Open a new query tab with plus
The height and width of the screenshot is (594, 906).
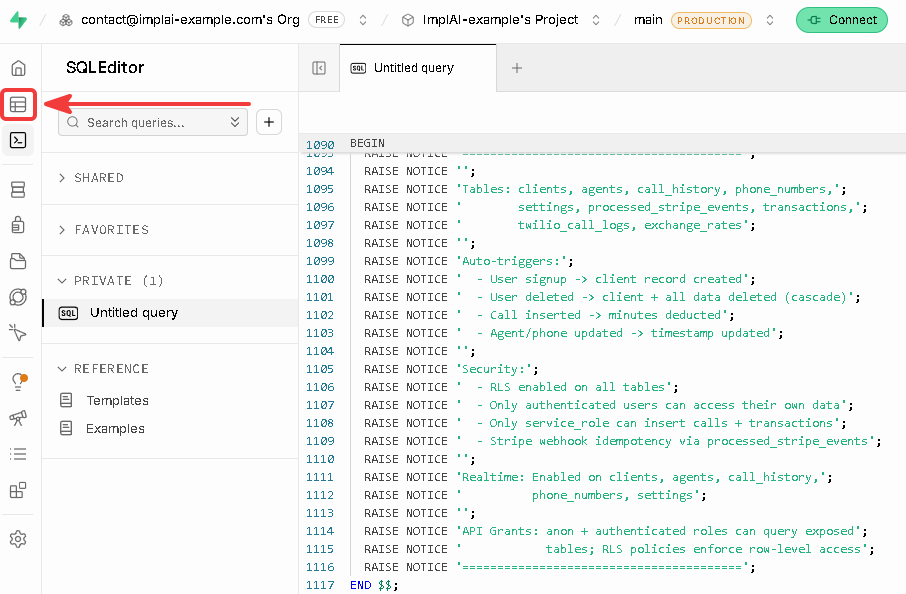tap(517, 68)
